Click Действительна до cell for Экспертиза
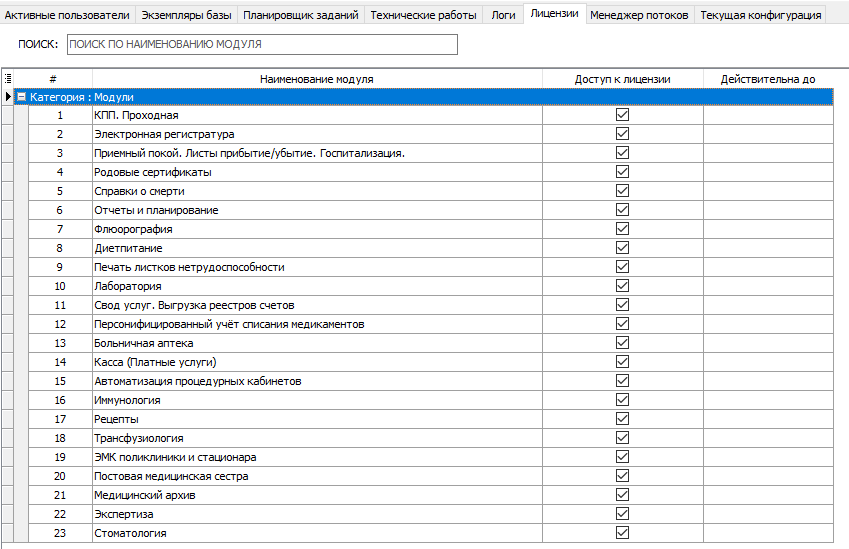 [768, 514]
